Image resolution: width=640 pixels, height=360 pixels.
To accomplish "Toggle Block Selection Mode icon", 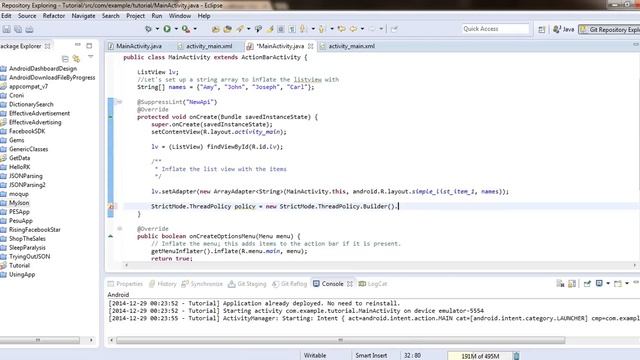I will [x=281, y=29].
